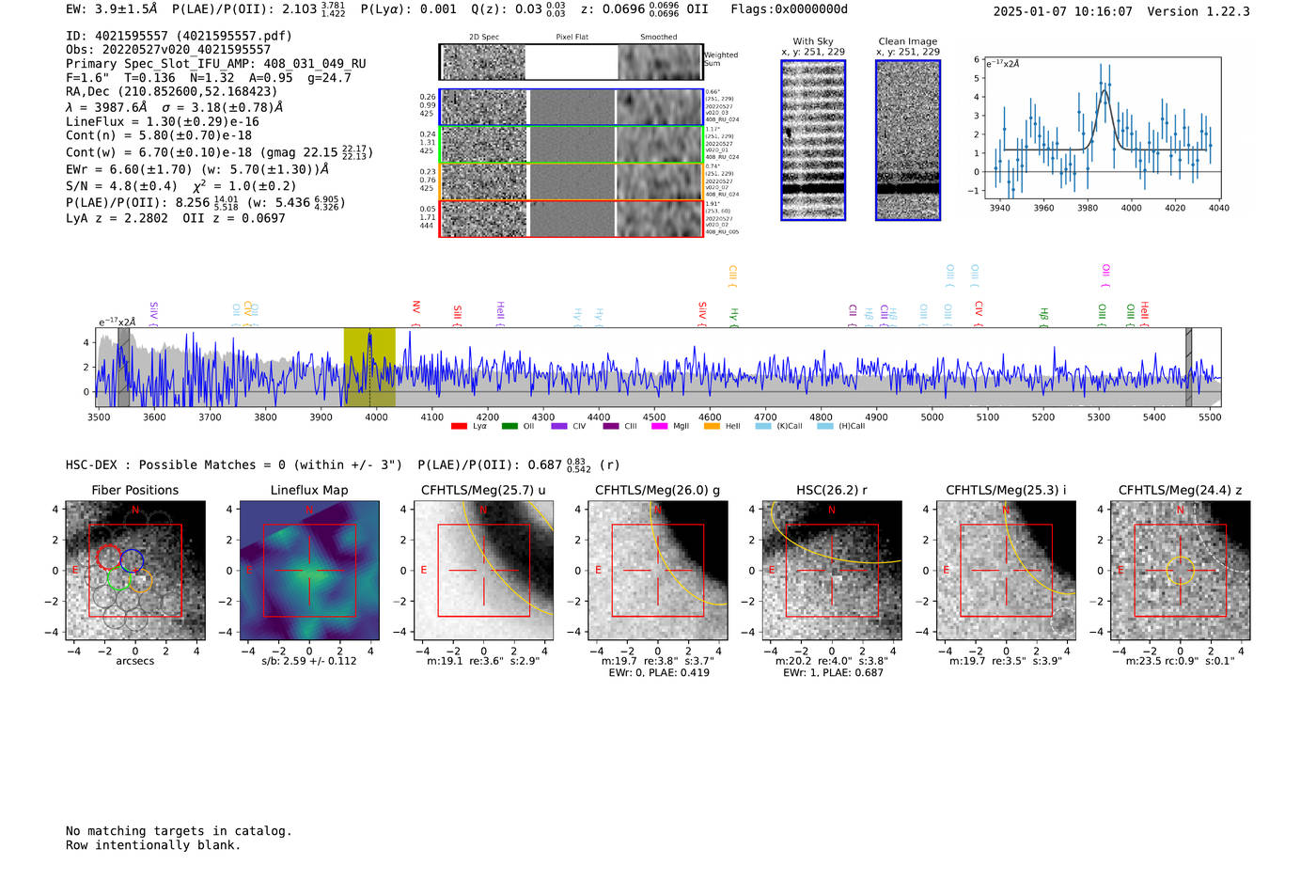Select "No matching targets in catalog." text
The width and height of the screenshot is (1316, 896).
[179, 831]
